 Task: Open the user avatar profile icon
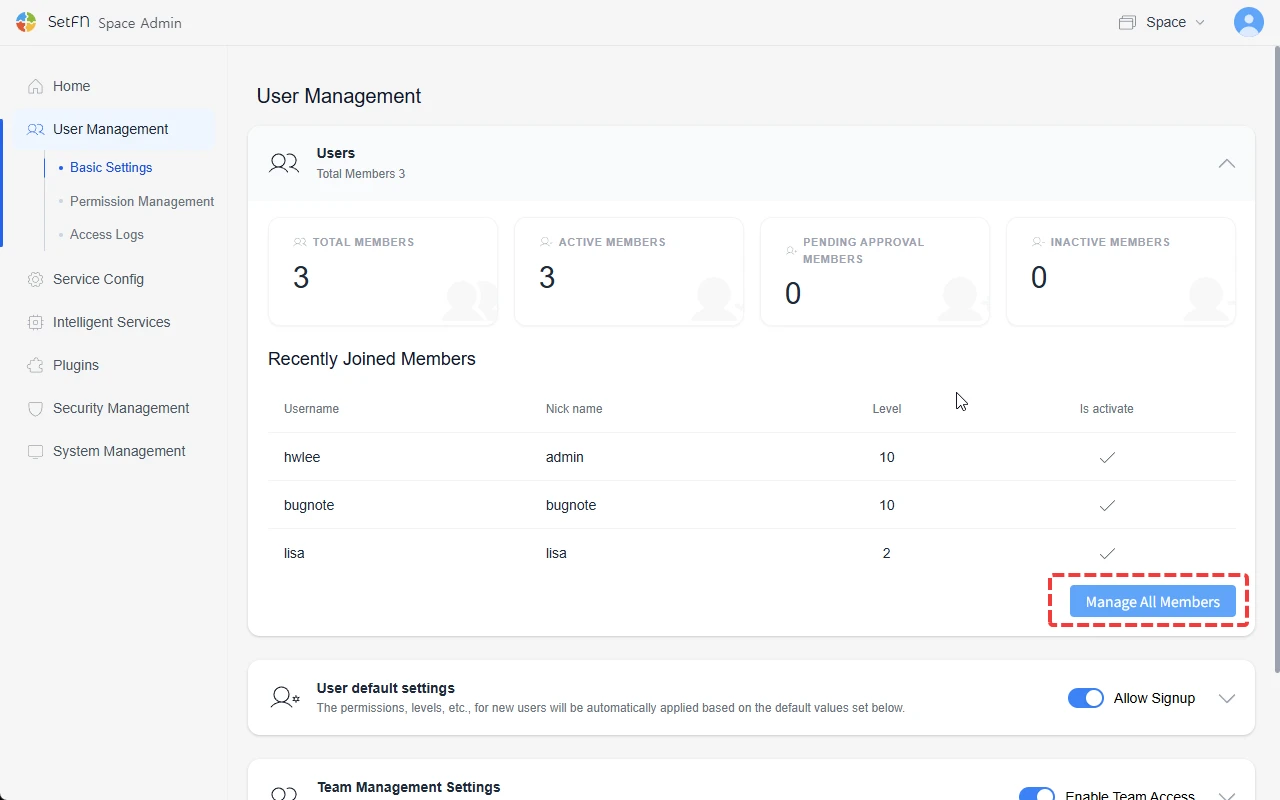pyautogui.click(x=1248, y=22)
